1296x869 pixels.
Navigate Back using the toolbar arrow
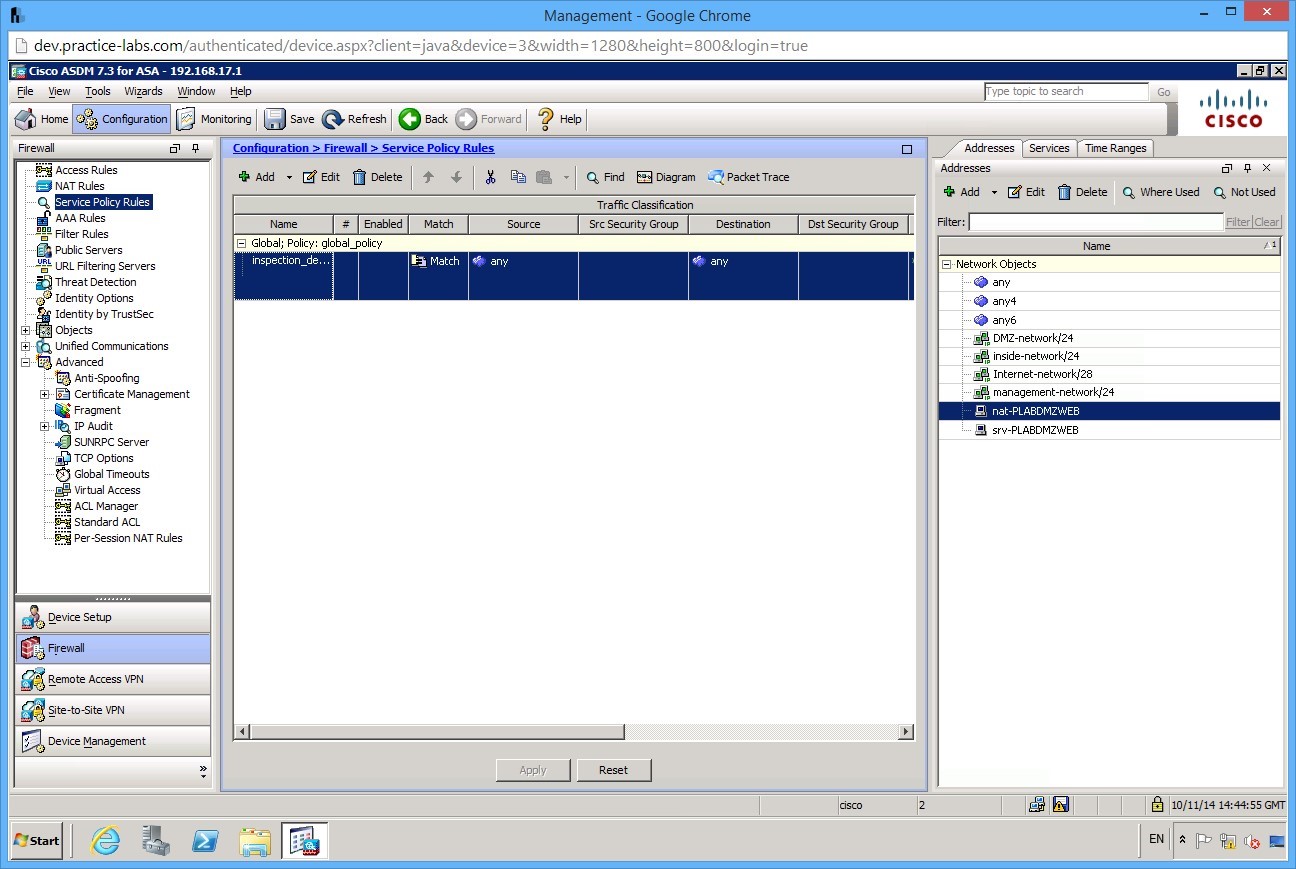tap(422, 118)
